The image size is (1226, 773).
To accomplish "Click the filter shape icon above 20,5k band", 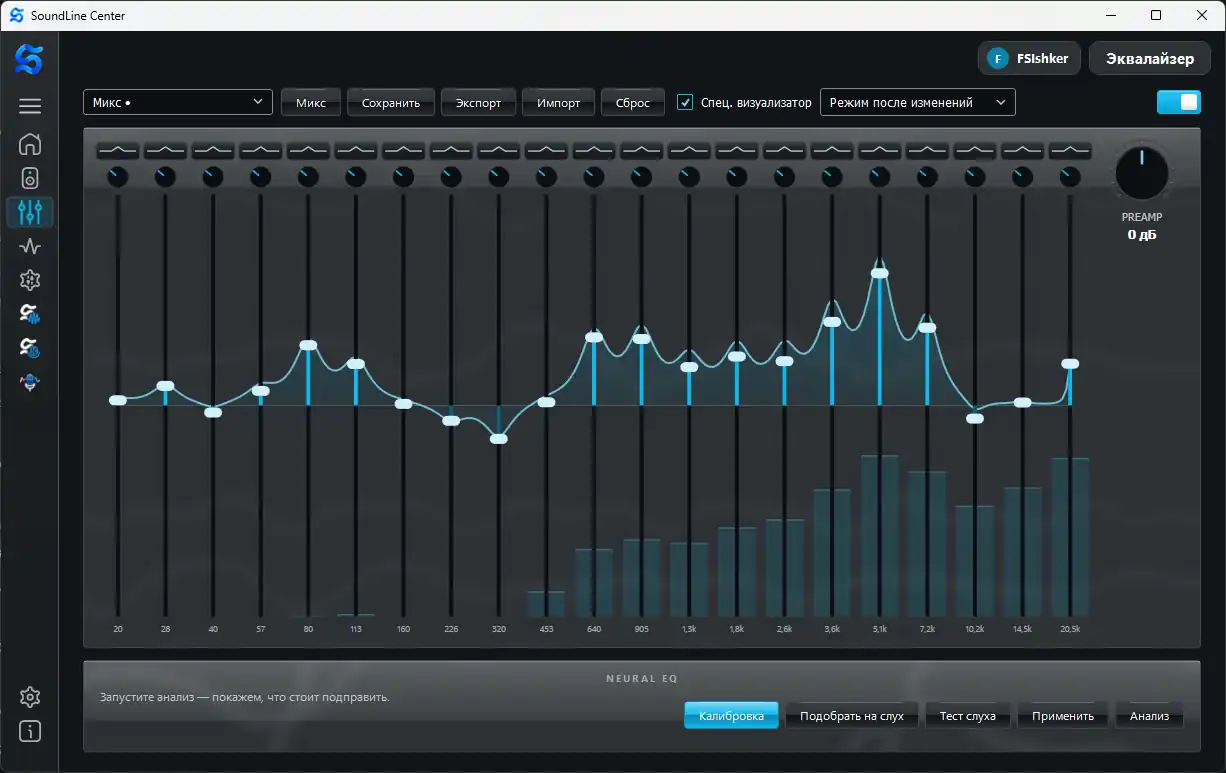I will coord(1070,150).
